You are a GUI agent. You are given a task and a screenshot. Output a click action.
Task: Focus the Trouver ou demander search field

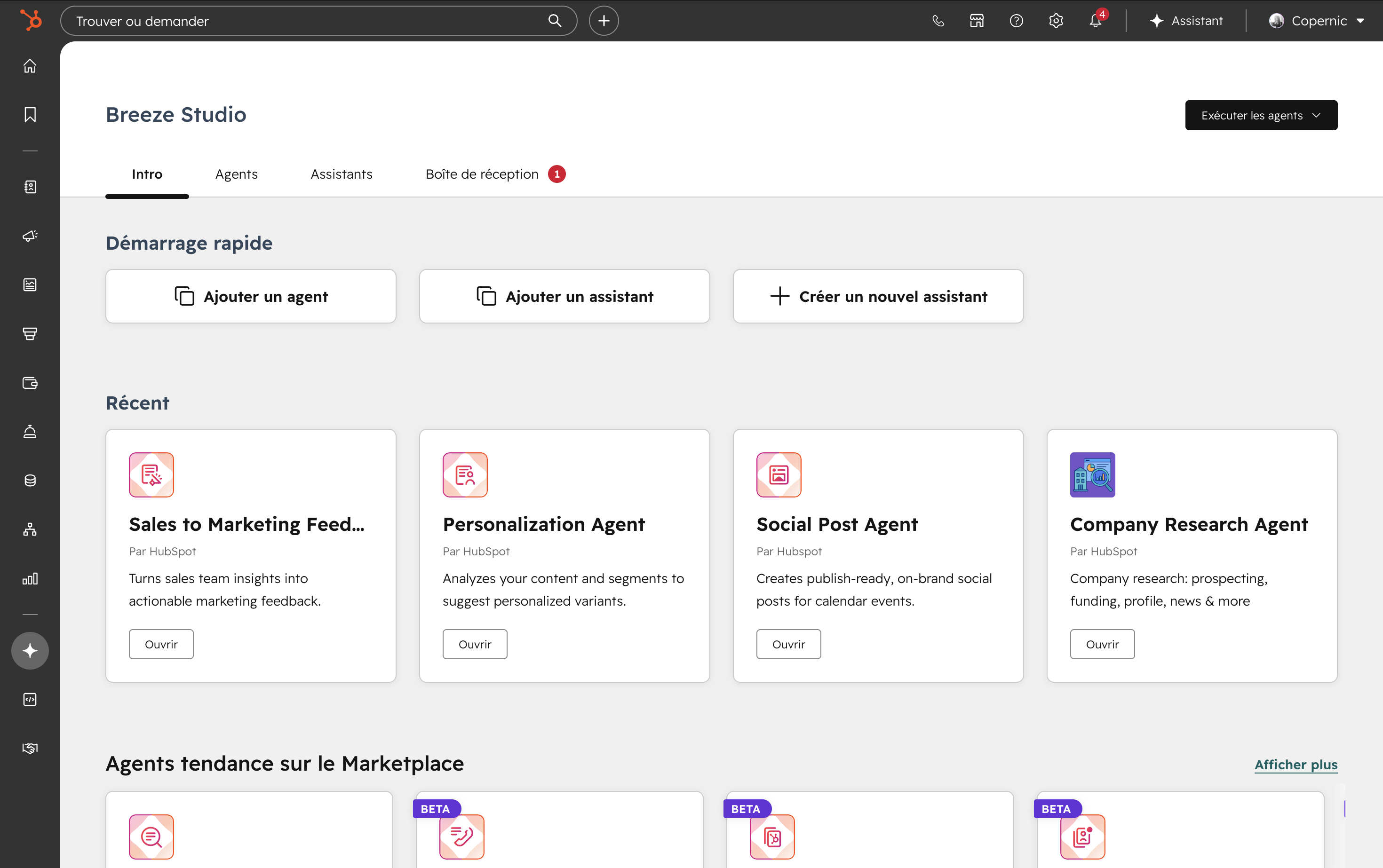tap(319, 21)
